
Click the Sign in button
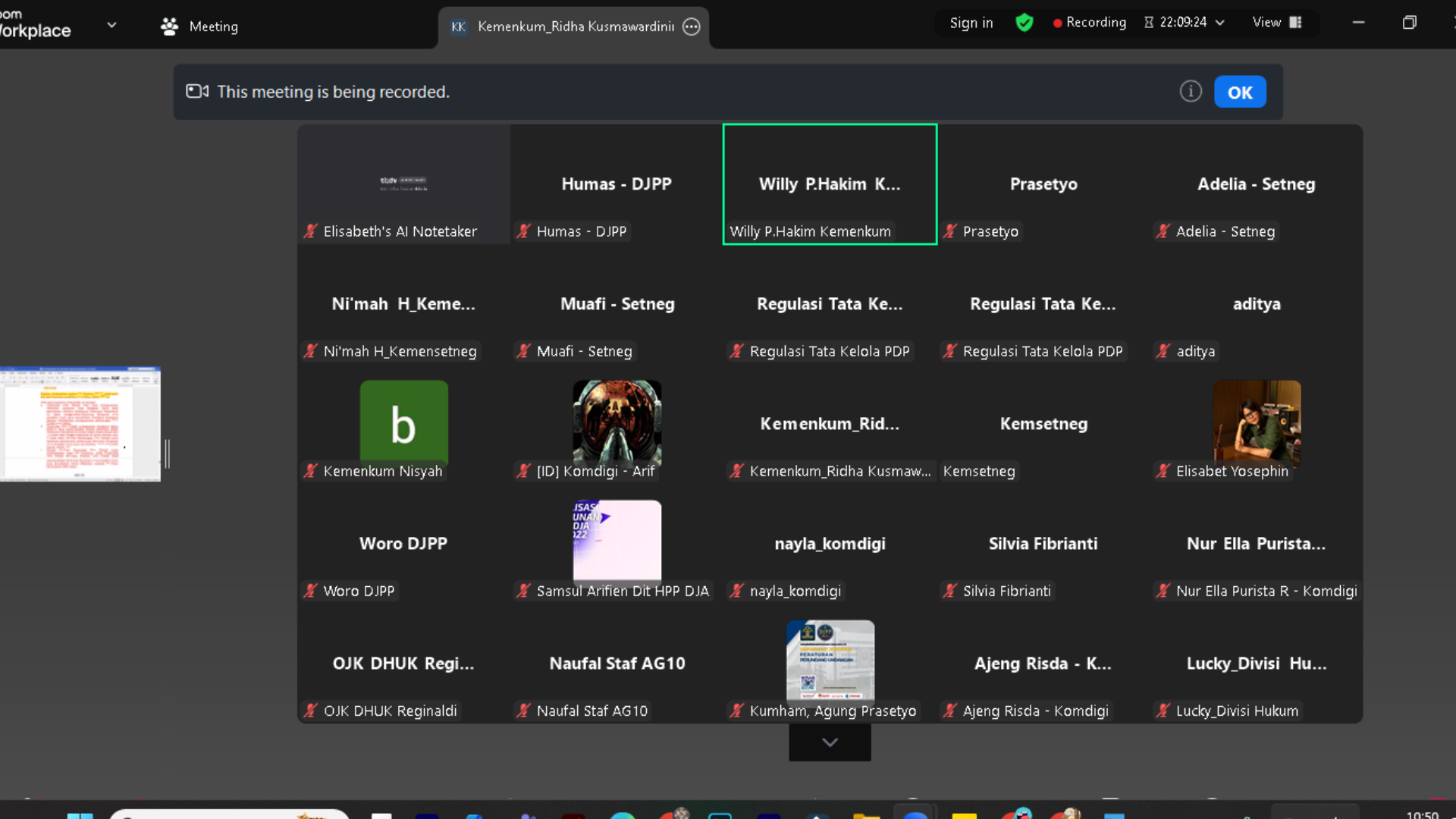tap(971, 23)
